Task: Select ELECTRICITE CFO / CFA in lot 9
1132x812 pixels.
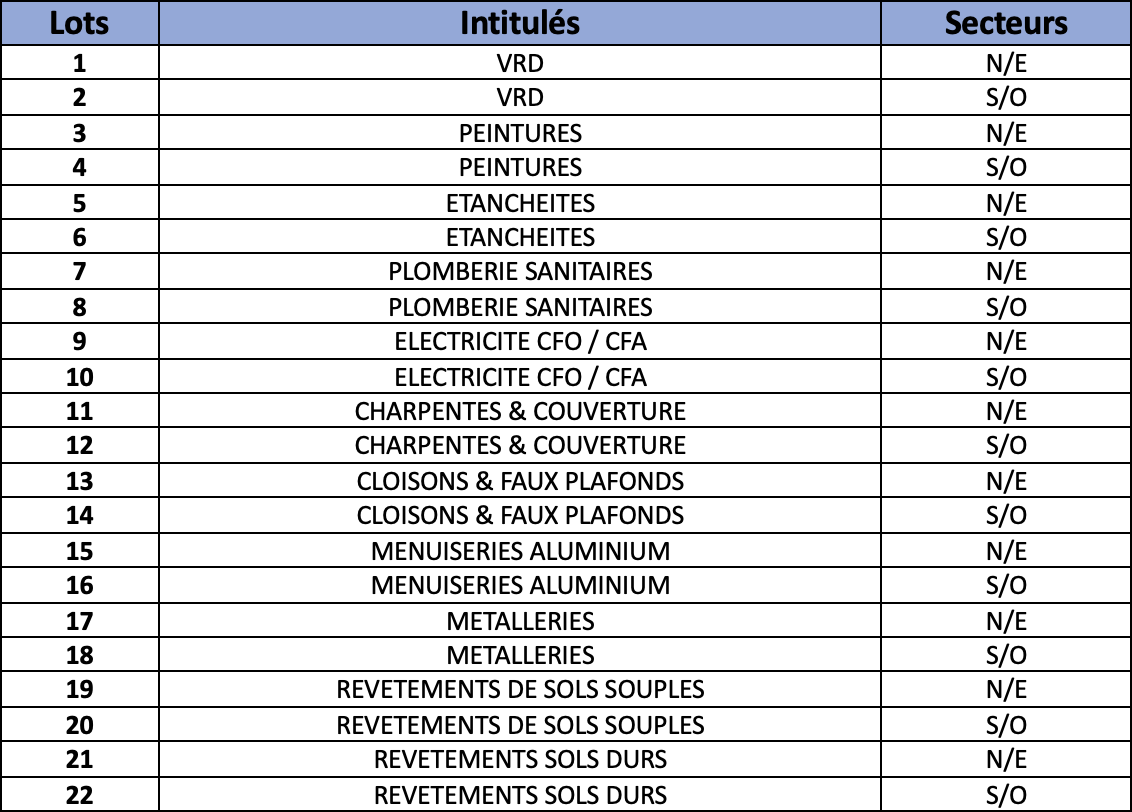Action: tap(520, 341)
